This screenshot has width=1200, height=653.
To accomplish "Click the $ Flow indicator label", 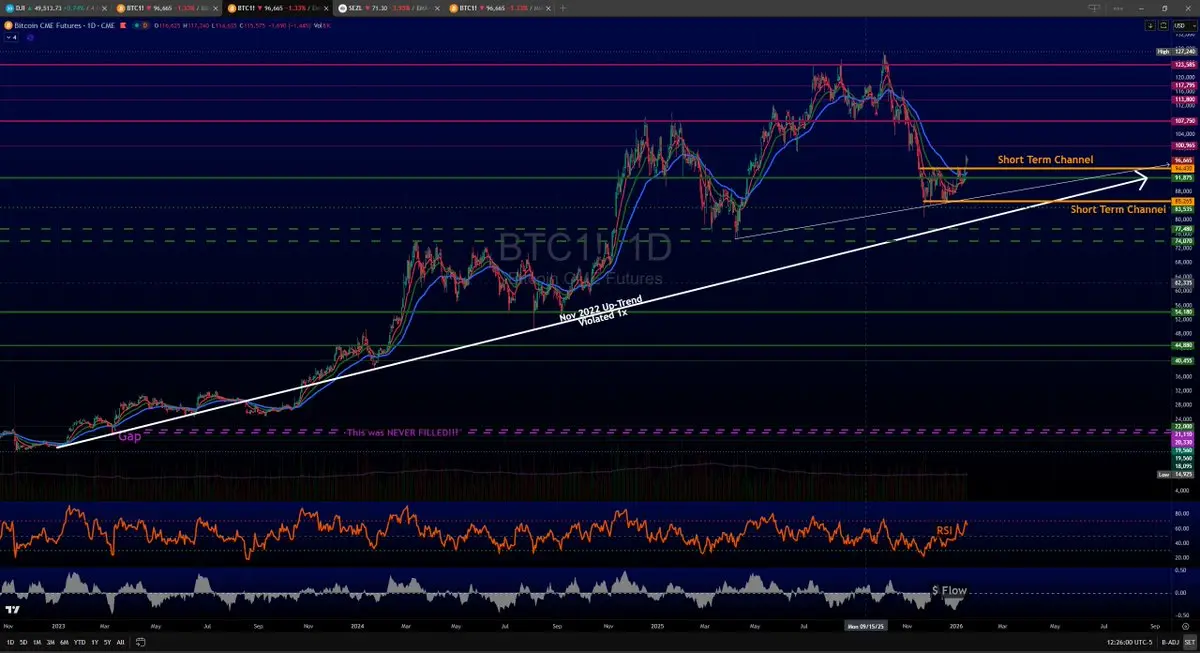I will click(949, 591).
